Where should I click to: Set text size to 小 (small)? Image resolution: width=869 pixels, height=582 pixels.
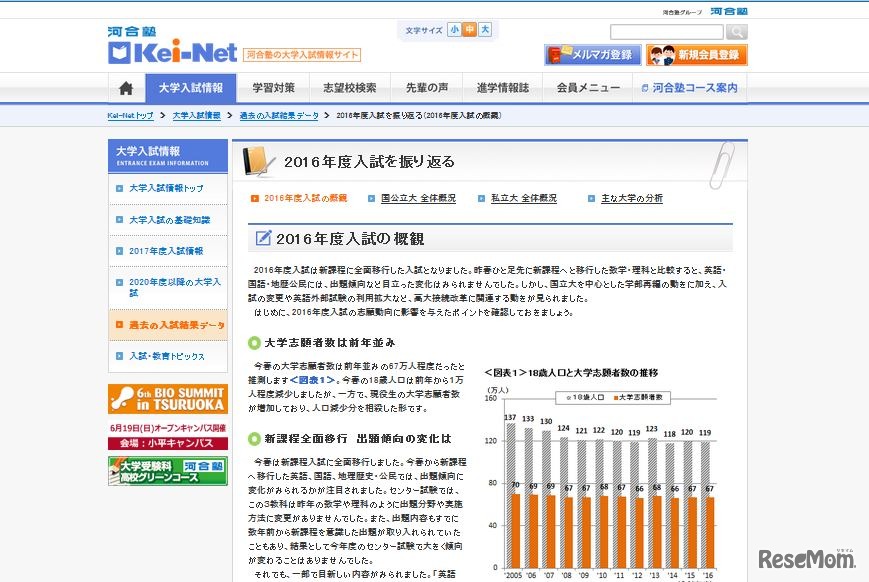pyautogui.click(x=455, y=30)
